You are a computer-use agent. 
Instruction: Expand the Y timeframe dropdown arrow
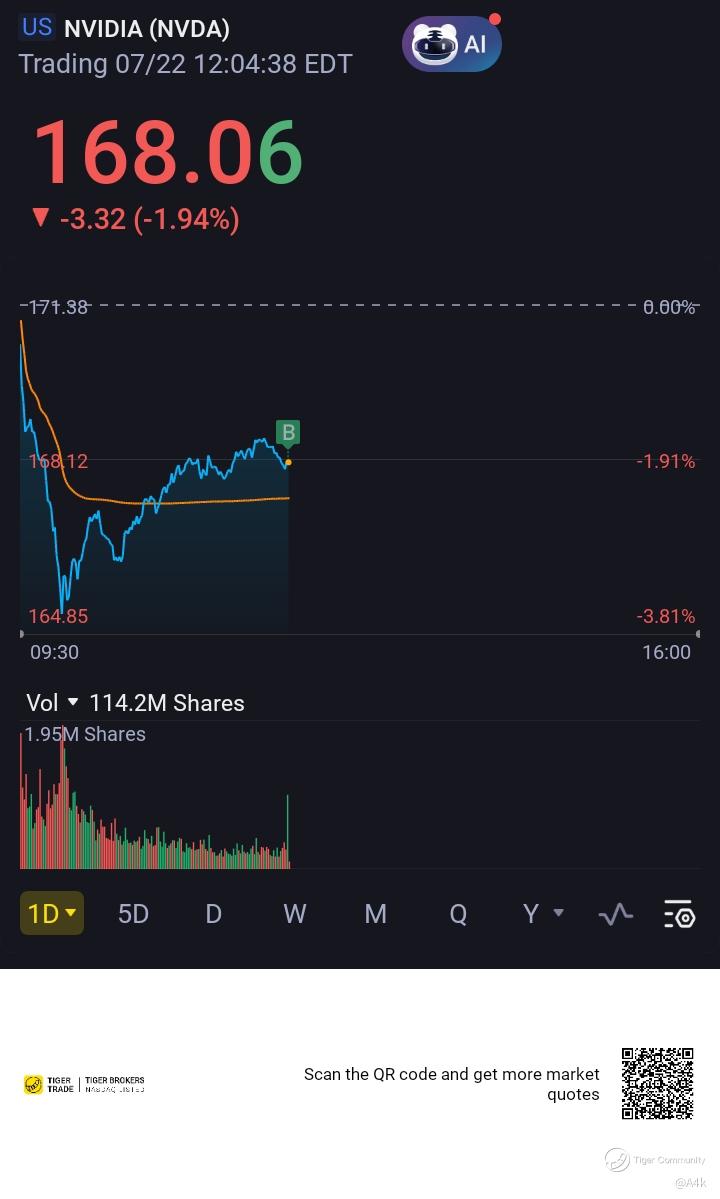click(558, 912)
